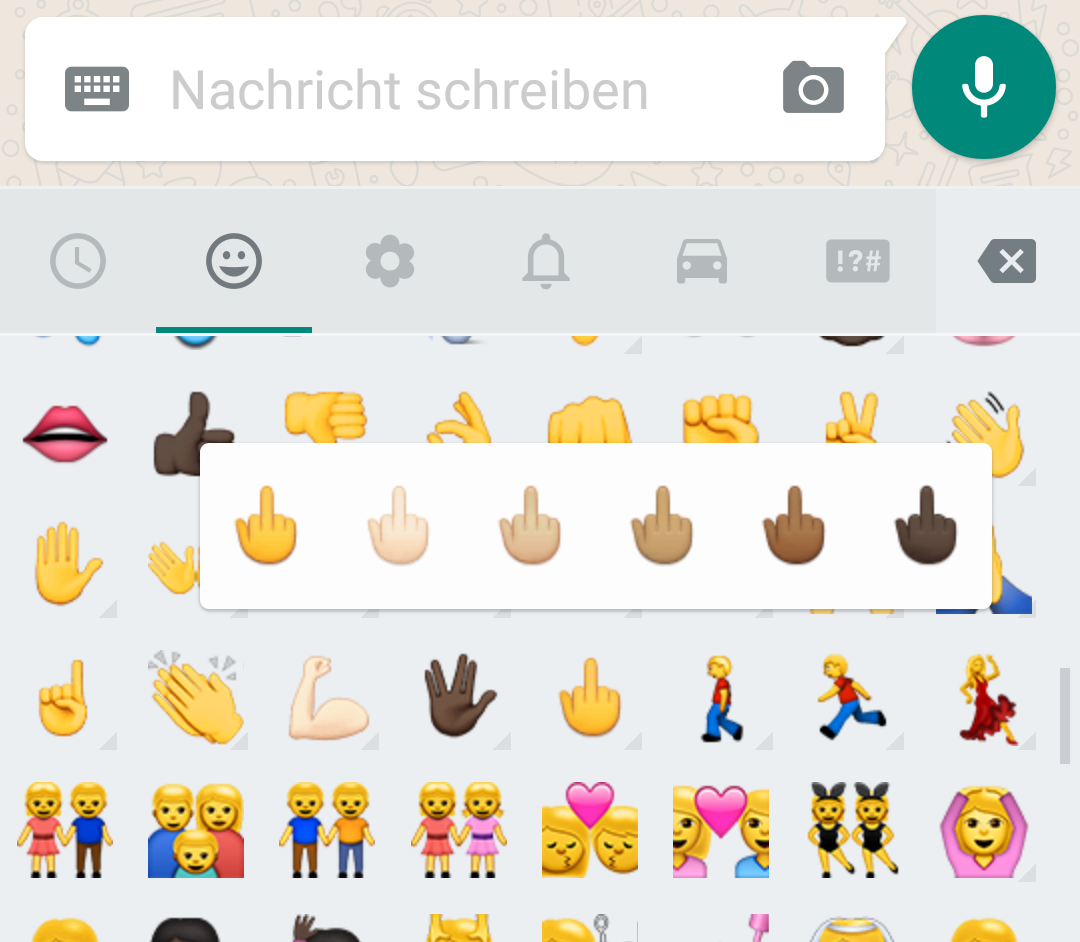This screenshot has height=942, width=1080.
Task: Open the car travel emoji tab
Action: 702,261
